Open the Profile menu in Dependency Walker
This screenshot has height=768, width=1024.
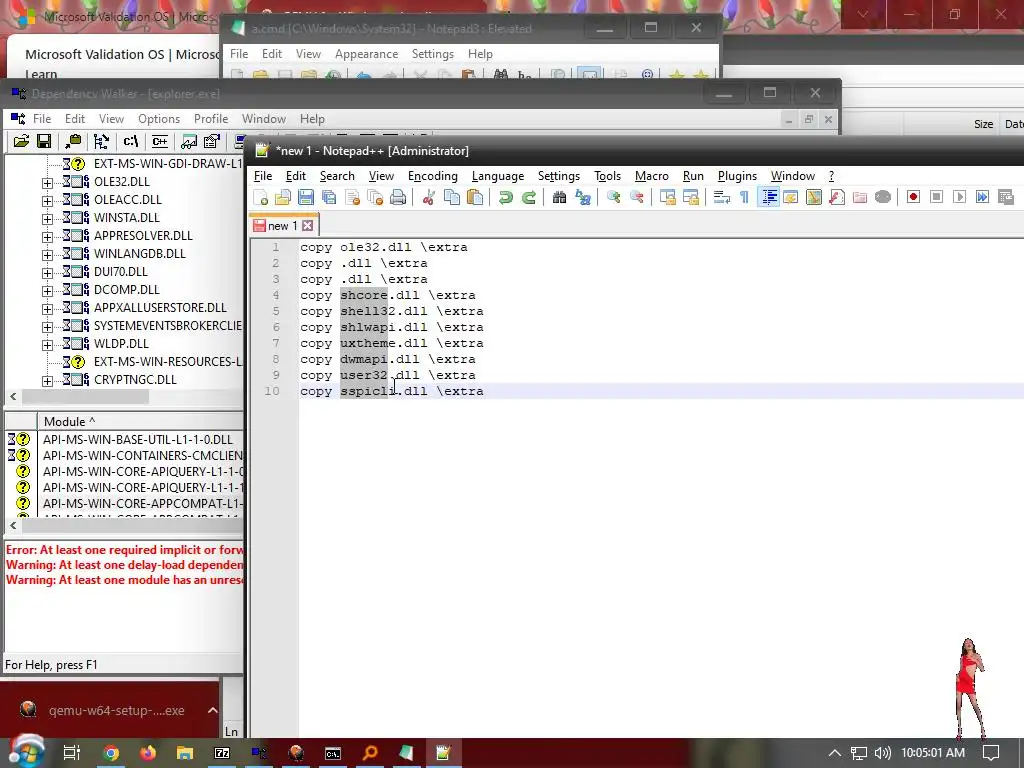(211, 119)
